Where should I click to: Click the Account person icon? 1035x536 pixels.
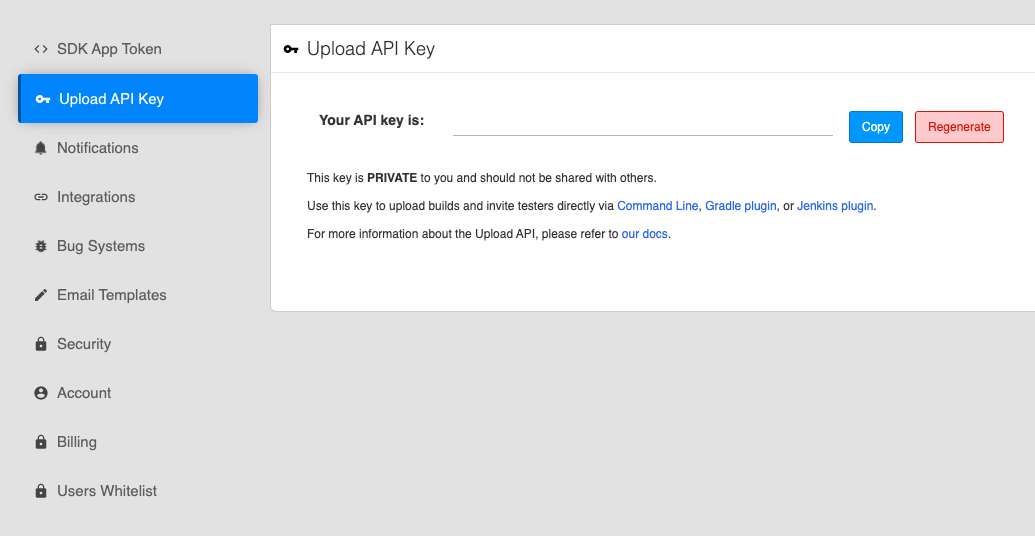(41, 393)
